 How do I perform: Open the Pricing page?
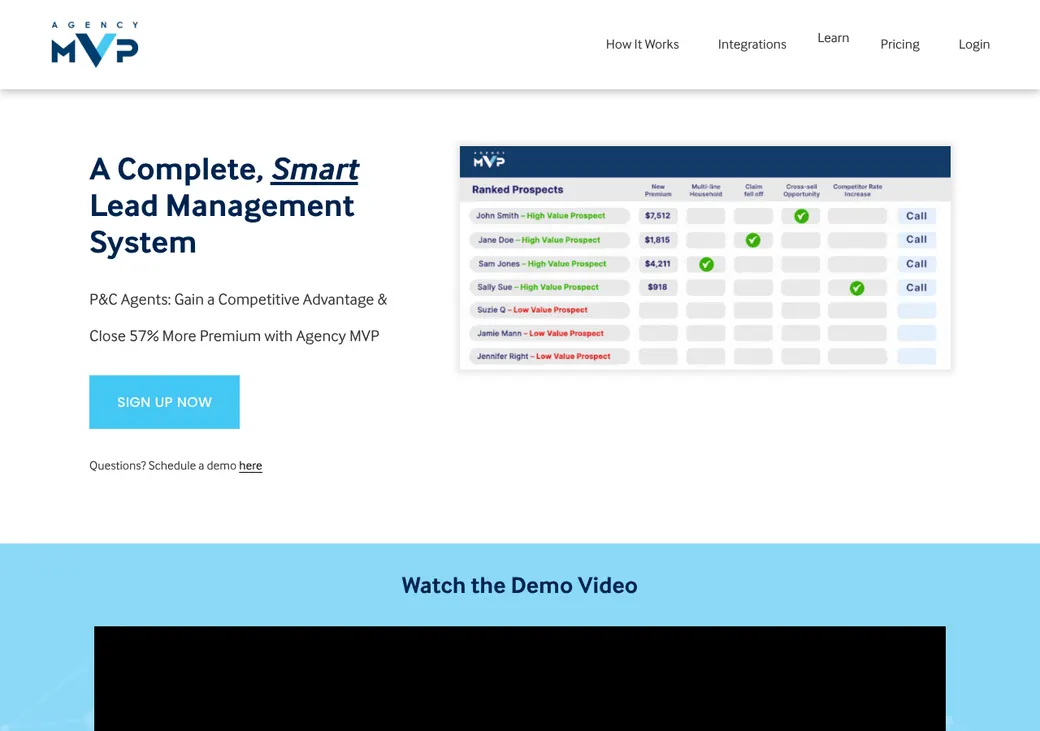pos(899,44)
